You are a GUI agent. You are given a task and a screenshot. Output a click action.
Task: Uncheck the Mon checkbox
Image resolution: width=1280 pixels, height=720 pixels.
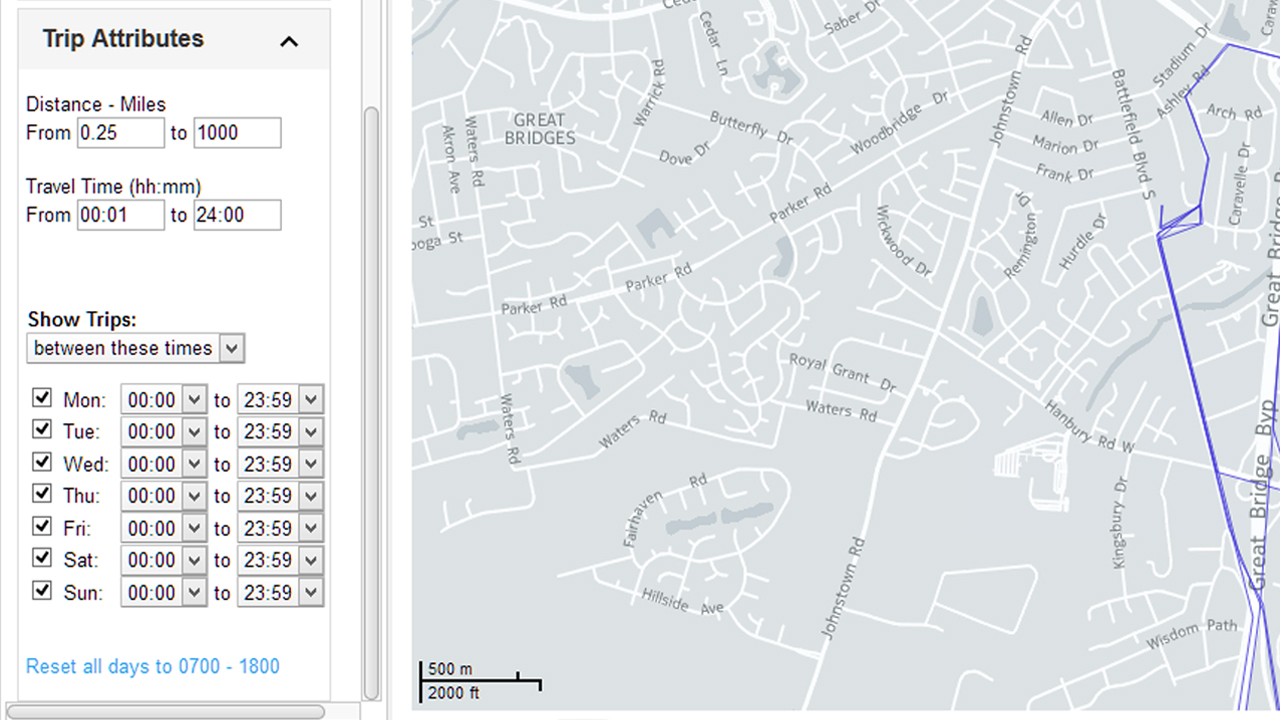42,398
